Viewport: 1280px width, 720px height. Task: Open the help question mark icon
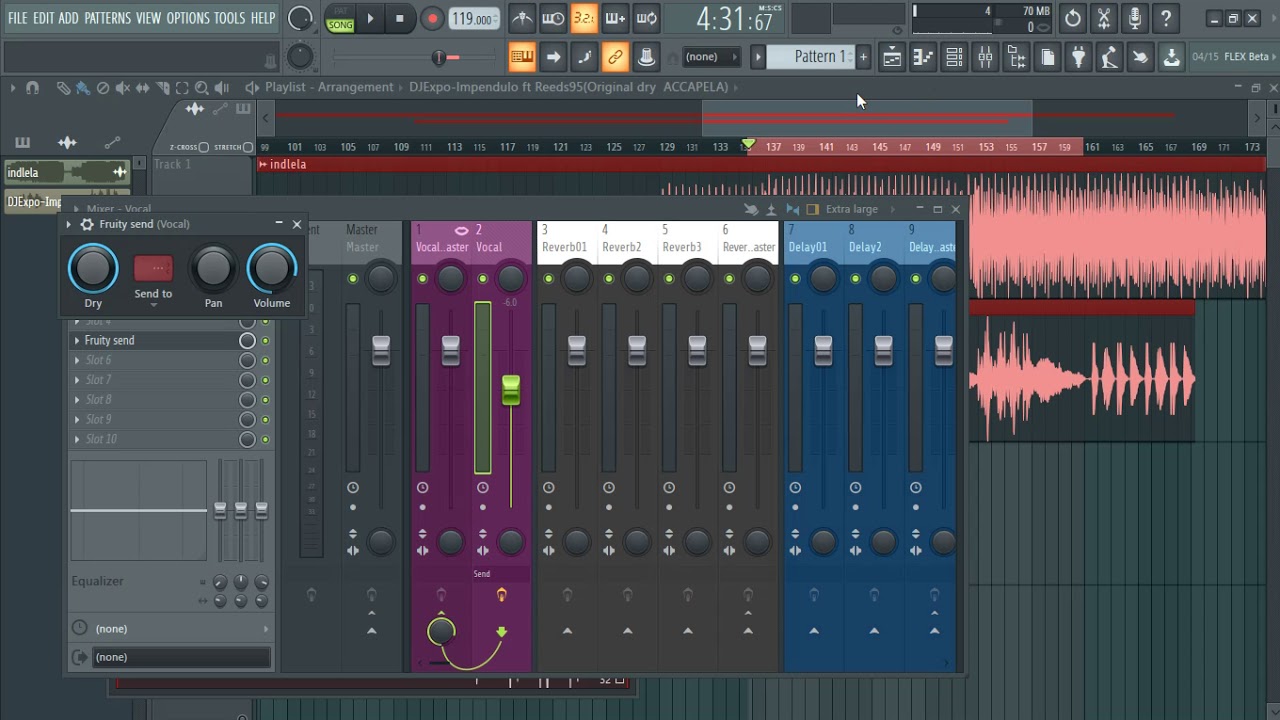pyautogui.click(x=1166, y=18)
